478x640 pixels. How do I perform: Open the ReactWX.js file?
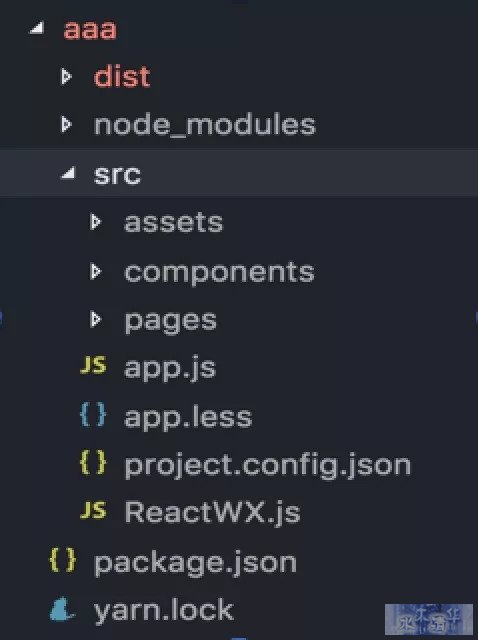click(213, 512)
